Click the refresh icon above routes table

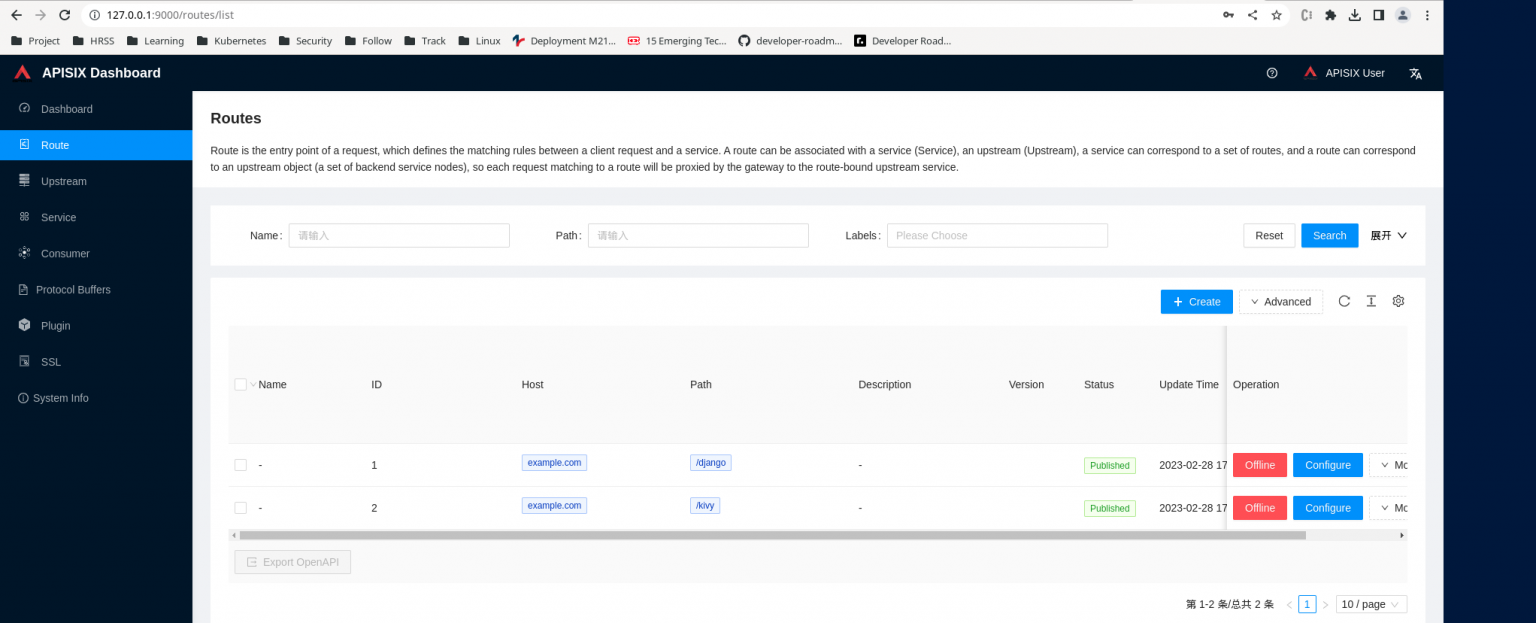tap(1344, 301)
